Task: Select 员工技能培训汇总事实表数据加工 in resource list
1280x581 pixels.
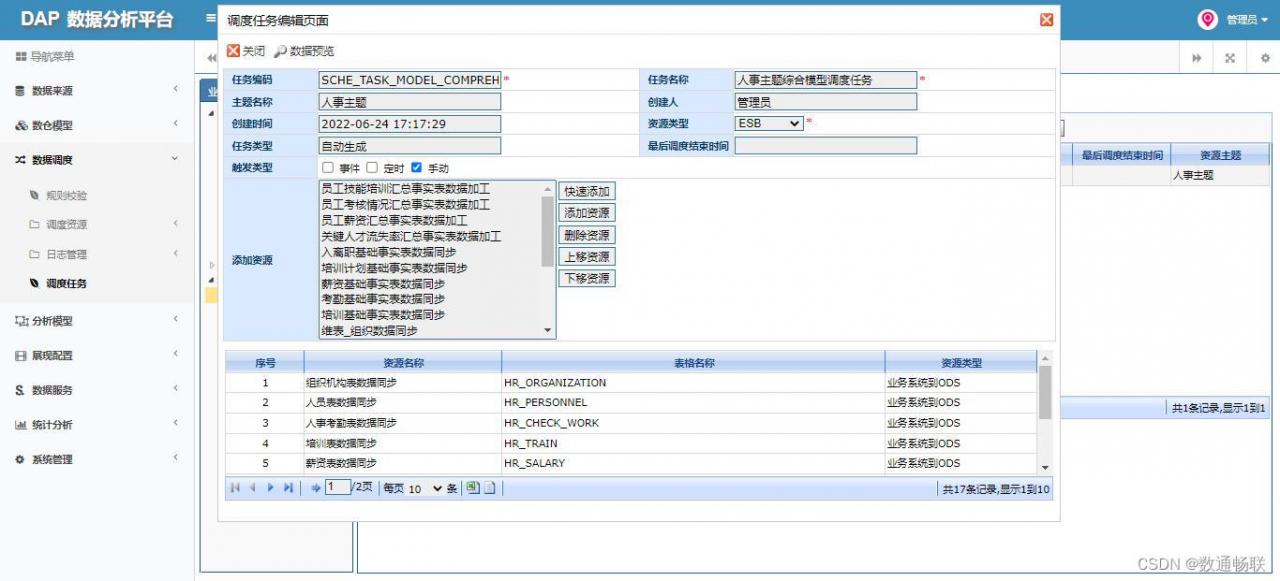Action: coord(404,188)
